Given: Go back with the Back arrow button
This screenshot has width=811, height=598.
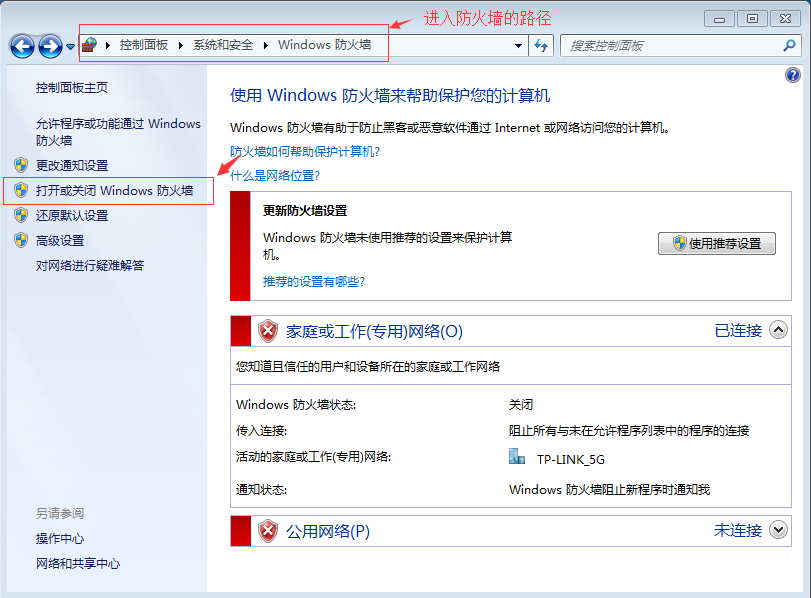Looking at the screenshot, I should [22, 47].
